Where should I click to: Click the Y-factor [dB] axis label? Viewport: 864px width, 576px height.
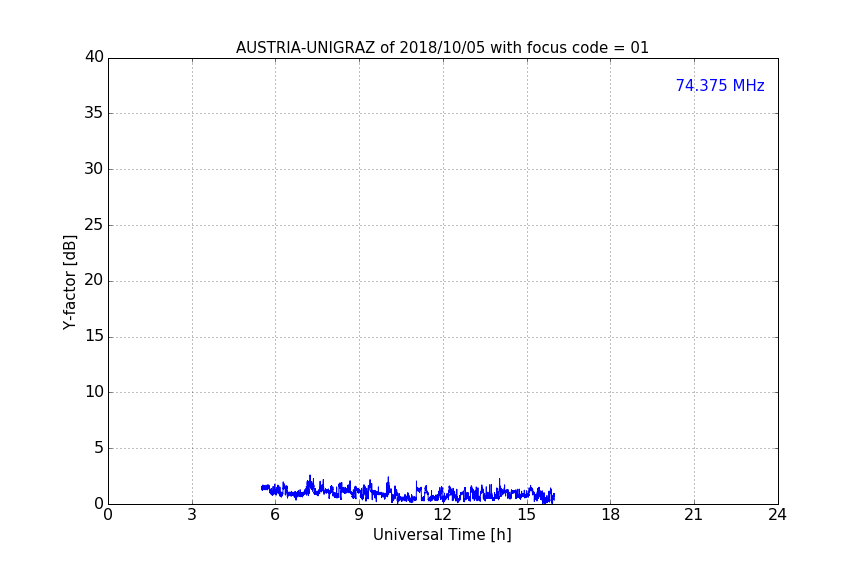pyautogui.click(x=69, y=282)
